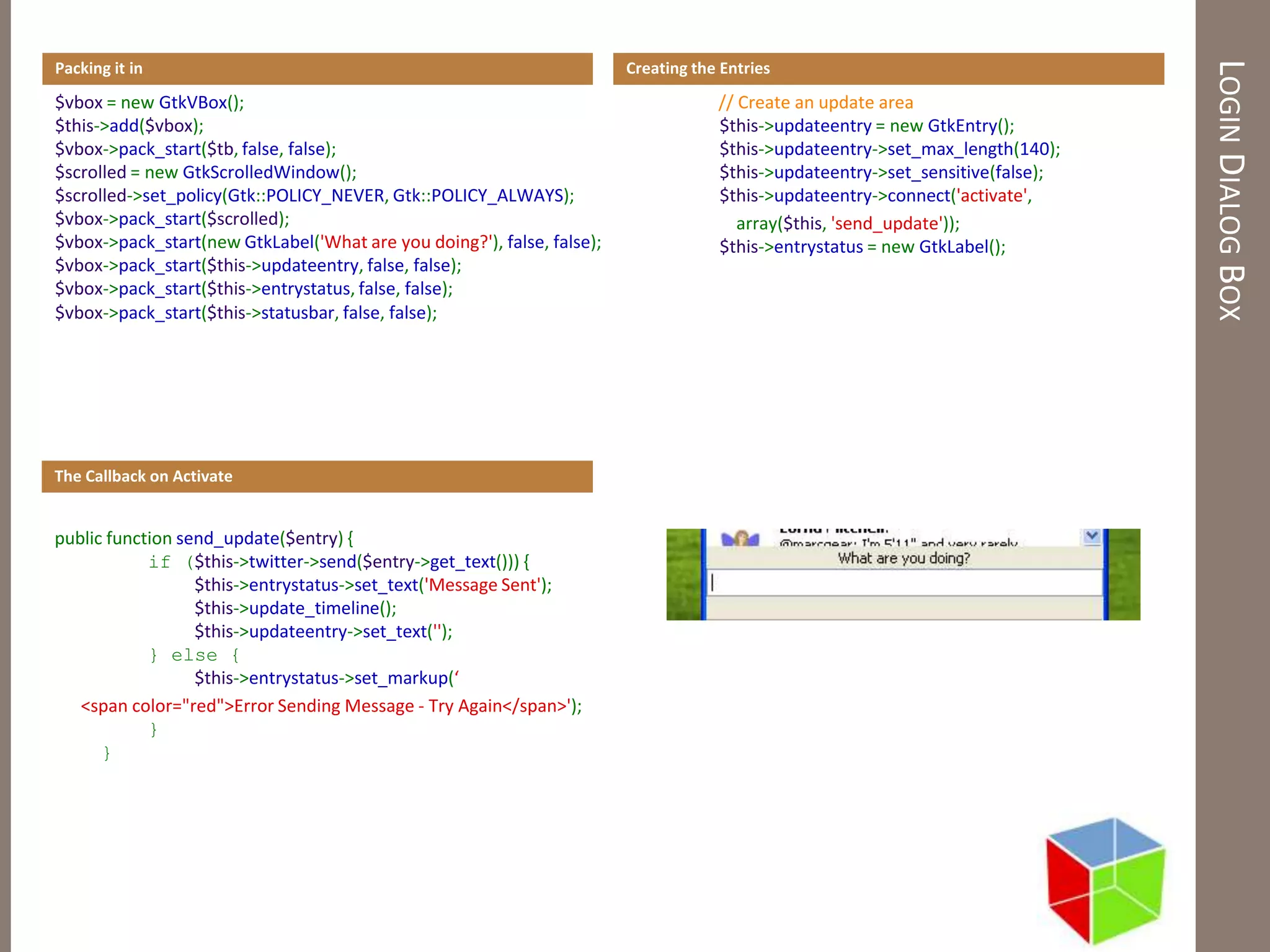Click the line '$vbox->pack_start($scrolled);'
The width and height of the screenshot is (1270, 952).
click(172, 219)
